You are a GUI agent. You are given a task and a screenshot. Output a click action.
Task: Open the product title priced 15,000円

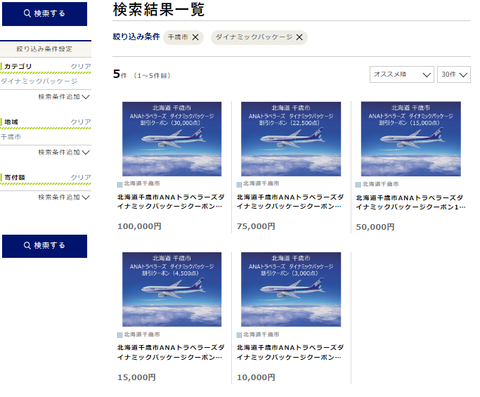tap(170, 352)
